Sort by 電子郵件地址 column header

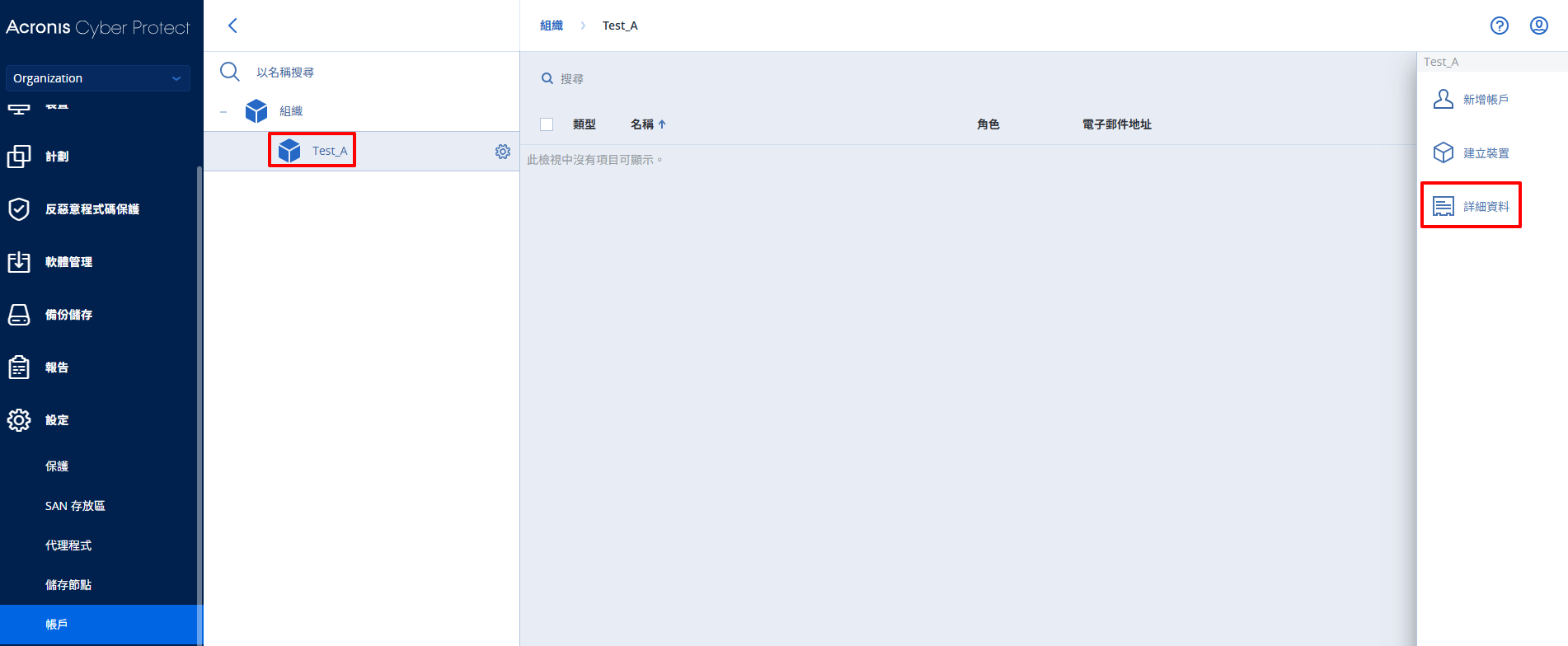[1117, 124]
